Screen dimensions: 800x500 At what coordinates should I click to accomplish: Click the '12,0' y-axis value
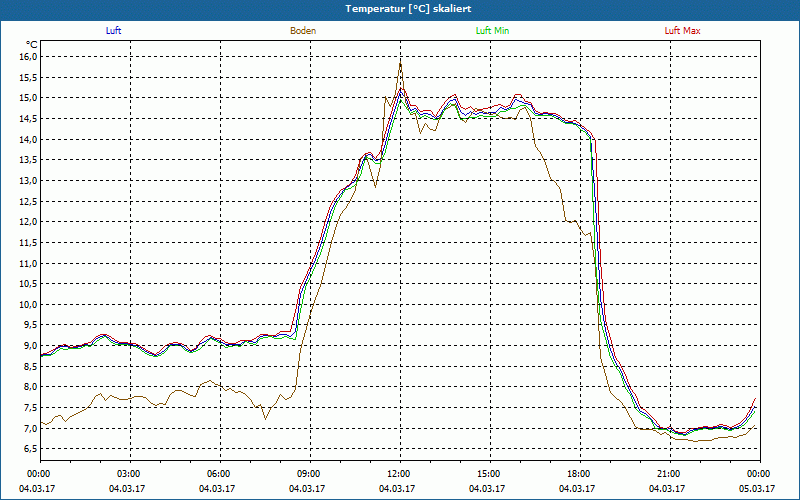point(29,222)
